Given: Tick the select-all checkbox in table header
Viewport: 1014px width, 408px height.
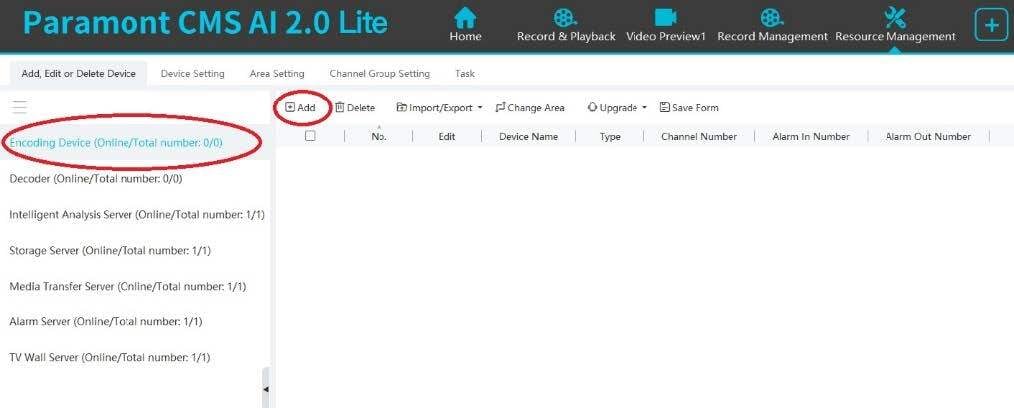Looking at the screenshot, I should point(310,136).
